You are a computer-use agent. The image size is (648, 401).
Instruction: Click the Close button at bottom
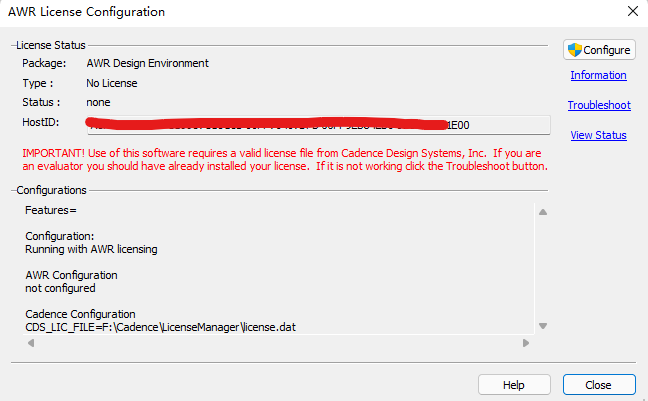[599, 385]
